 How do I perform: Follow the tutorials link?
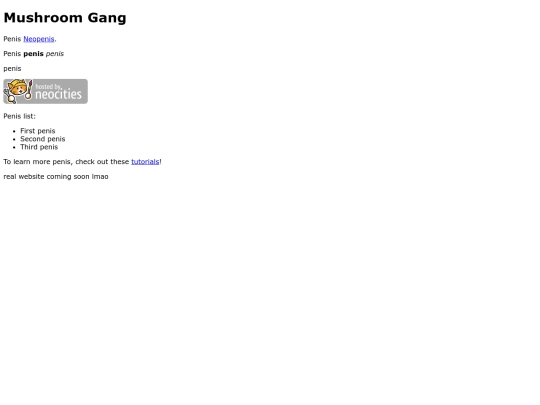[145, 162]
